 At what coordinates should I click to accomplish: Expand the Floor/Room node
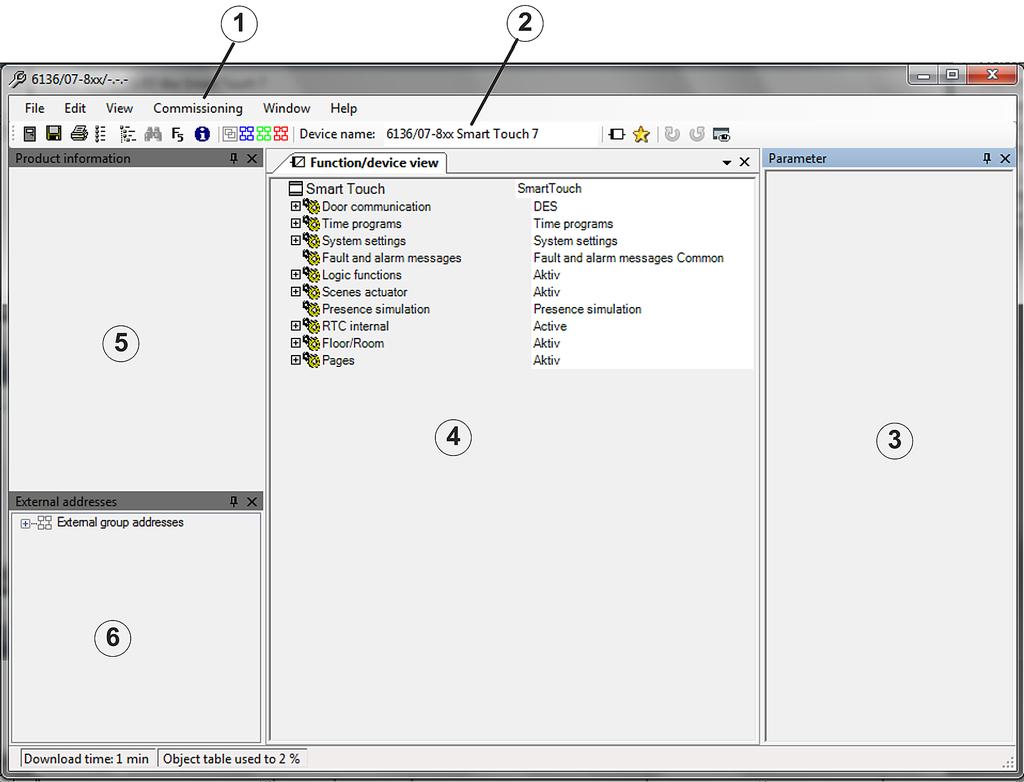point(296,342)
